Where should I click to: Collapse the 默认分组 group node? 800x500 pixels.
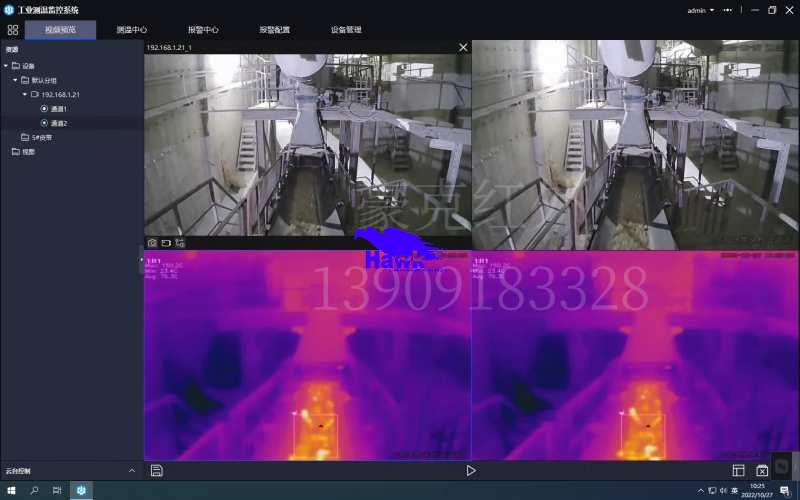coord(15,80)
